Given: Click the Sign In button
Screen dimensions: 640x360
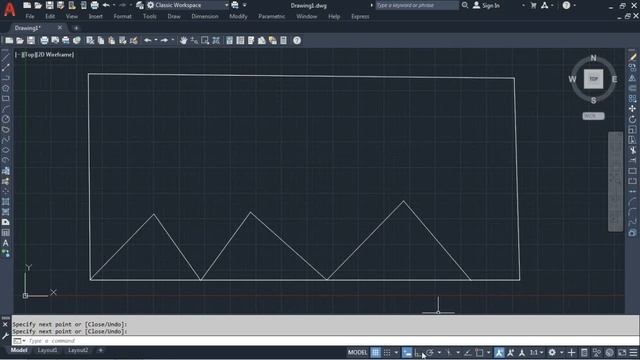Looking at the screenshot, I should (486, 5).
